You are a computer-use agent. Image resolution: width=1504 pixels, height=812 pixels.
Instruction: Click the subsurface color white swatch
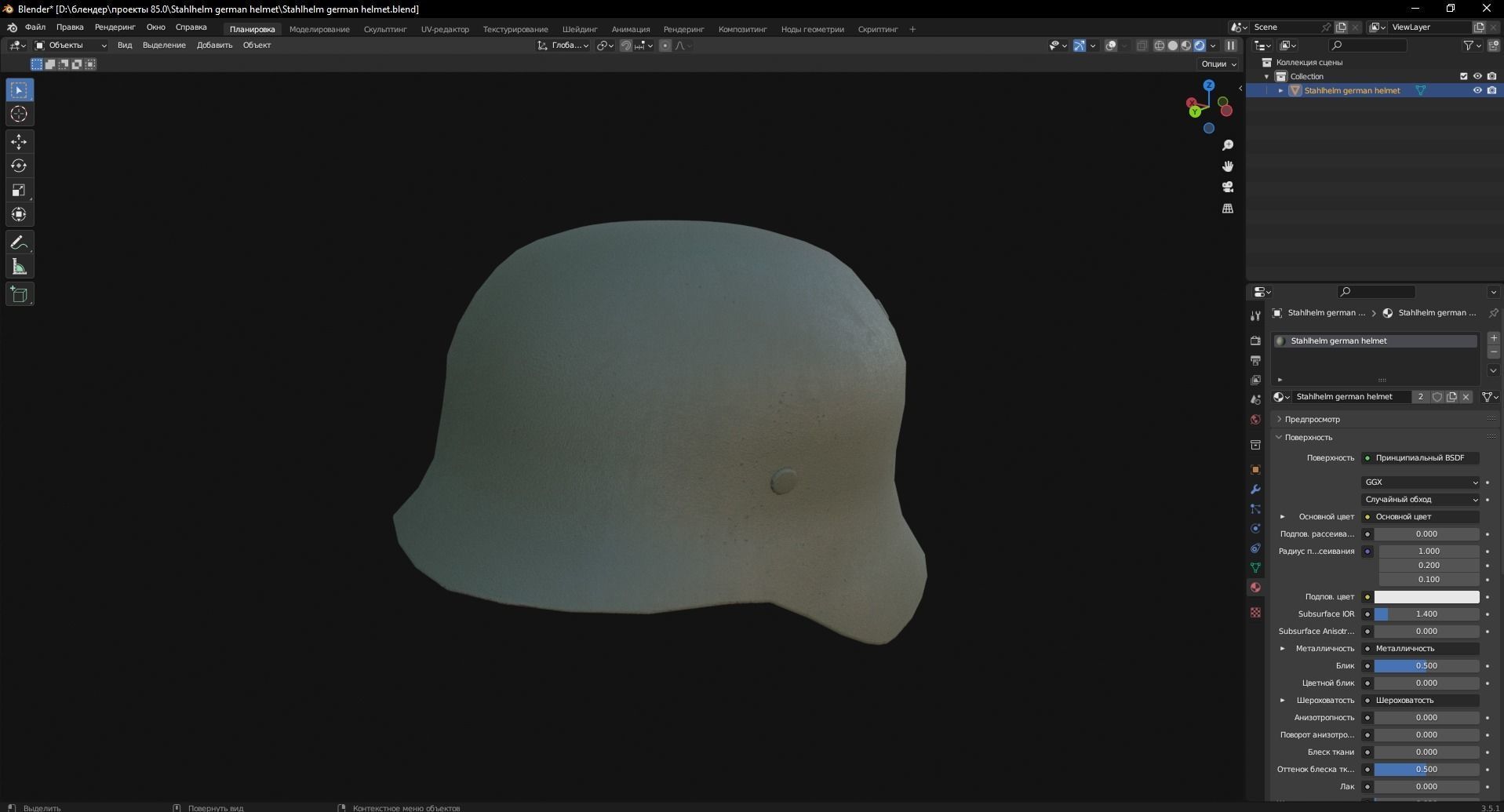(1426, 597)
